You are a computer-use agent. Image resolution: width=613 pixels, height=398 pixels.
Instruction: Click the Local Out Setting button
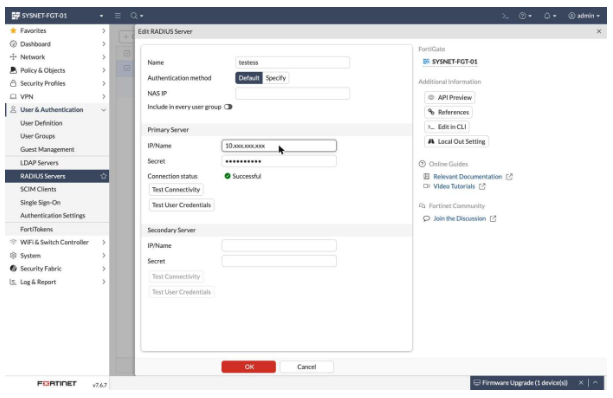pos(456,142)
